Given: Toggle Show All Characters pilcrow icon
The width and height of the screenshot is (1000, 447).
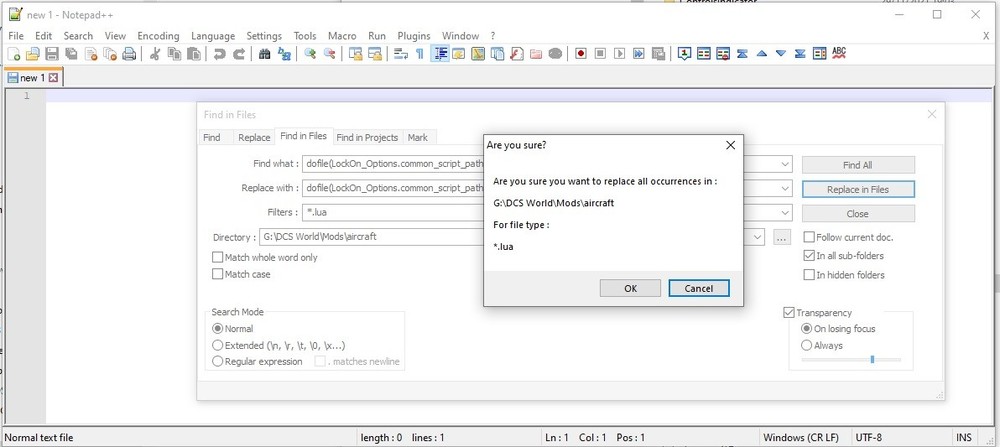Looking at the screenshot, I should [x=420, y=54].
